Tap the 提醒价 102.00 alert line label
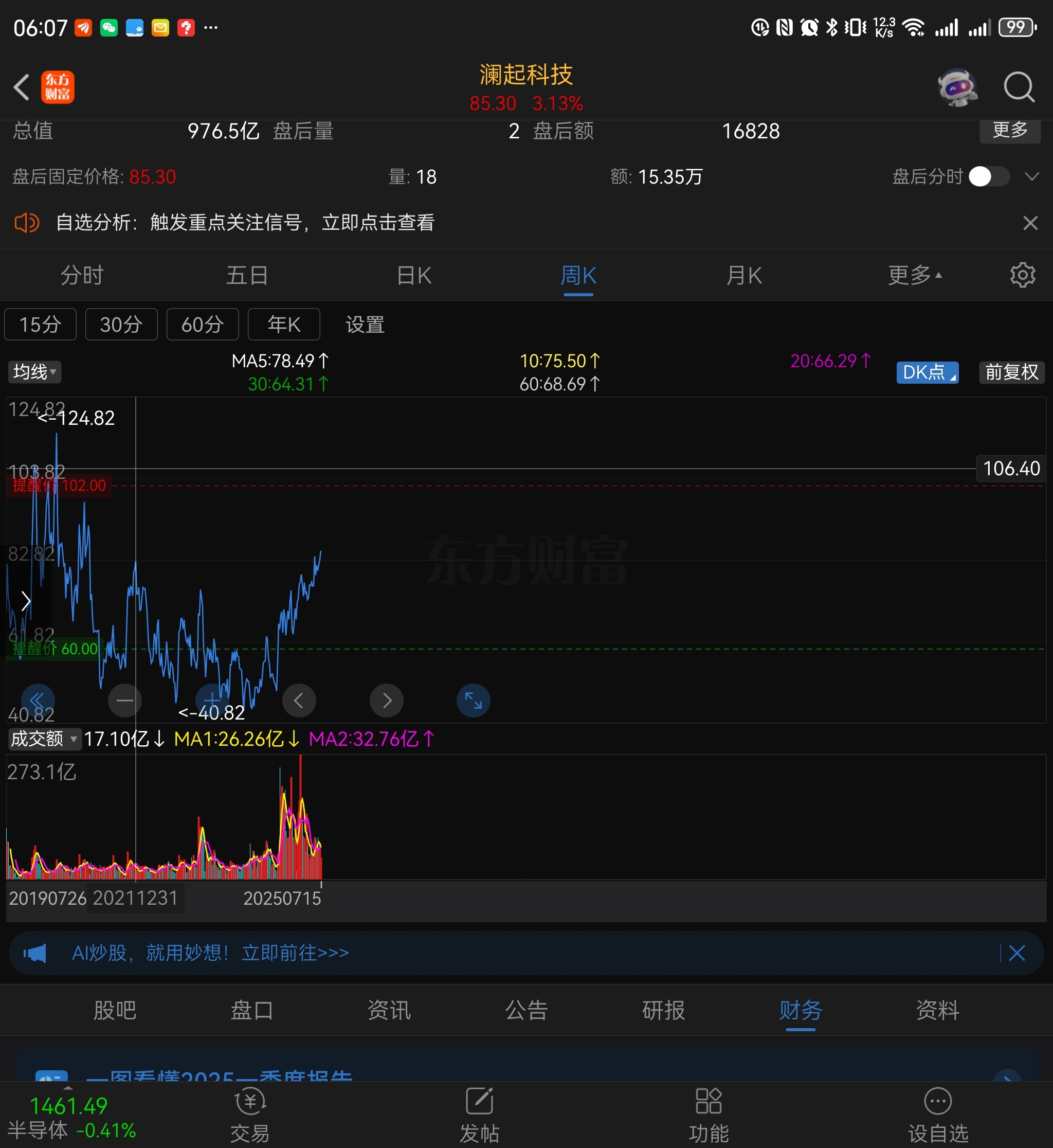 [x=59, y=486]
